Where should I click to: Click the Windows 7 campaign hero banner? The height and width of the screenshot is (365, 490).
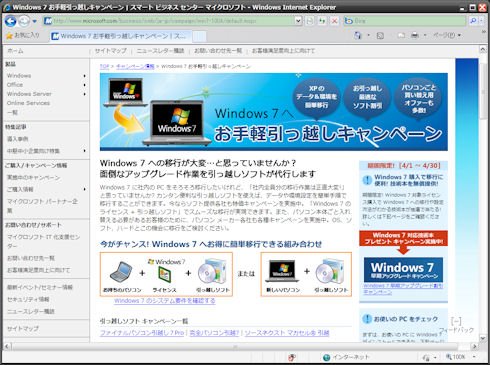[274, 112]
